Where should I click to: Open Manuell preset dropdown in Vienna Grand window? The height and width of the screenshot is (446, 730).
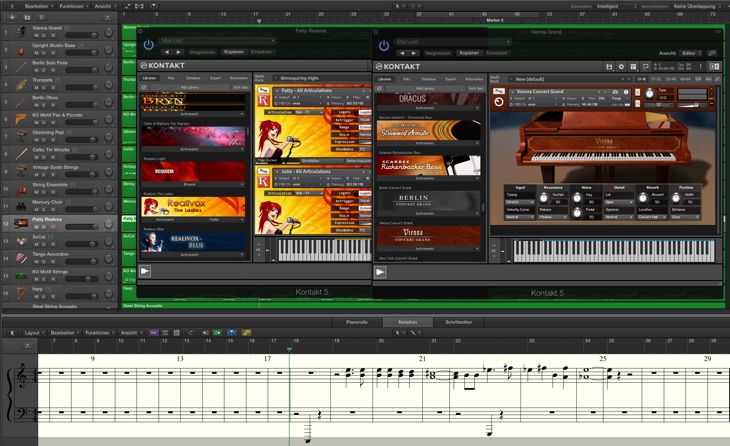pos(453,42)
